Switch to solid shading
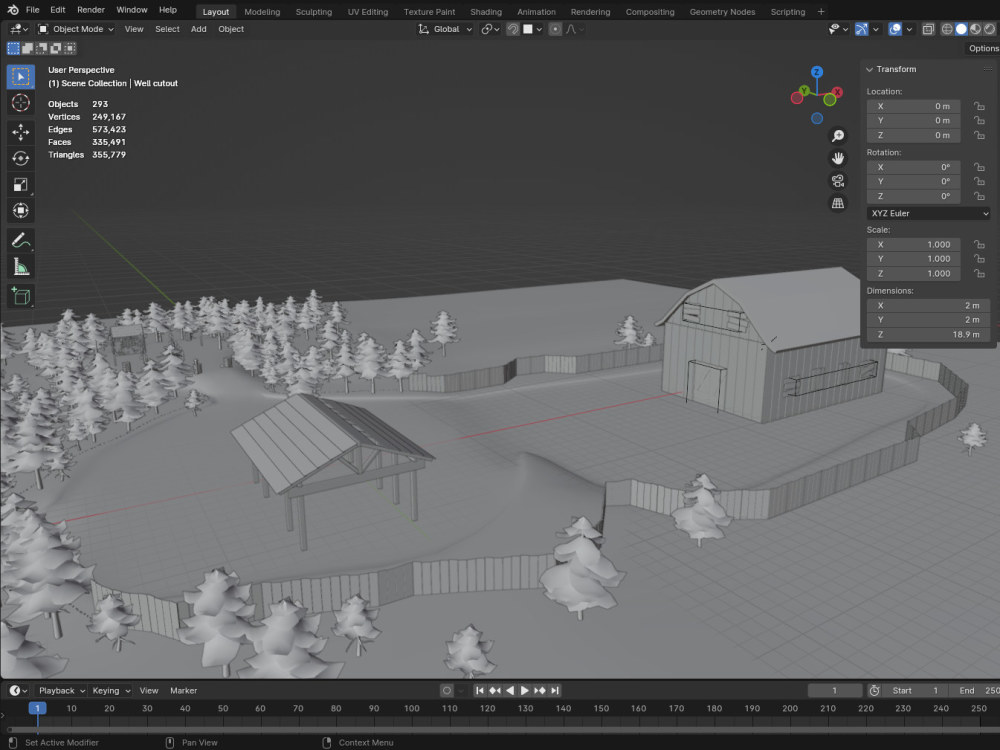 [961, 29]
